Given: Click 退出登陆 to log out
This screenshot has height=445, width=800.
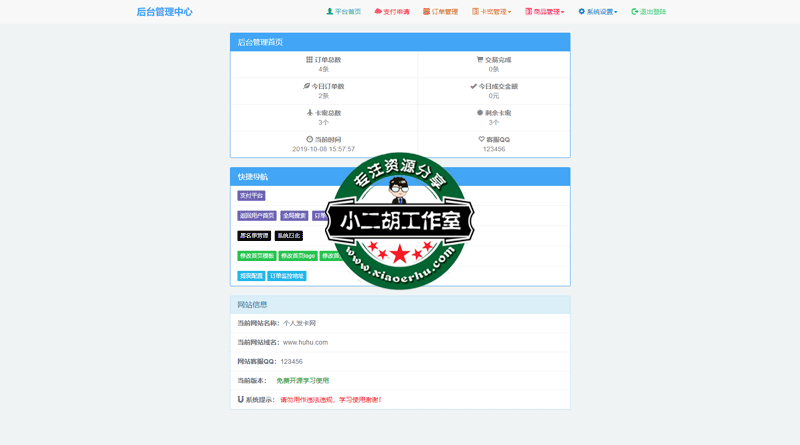Looking at the screenshot, I should tap(648, 12).
